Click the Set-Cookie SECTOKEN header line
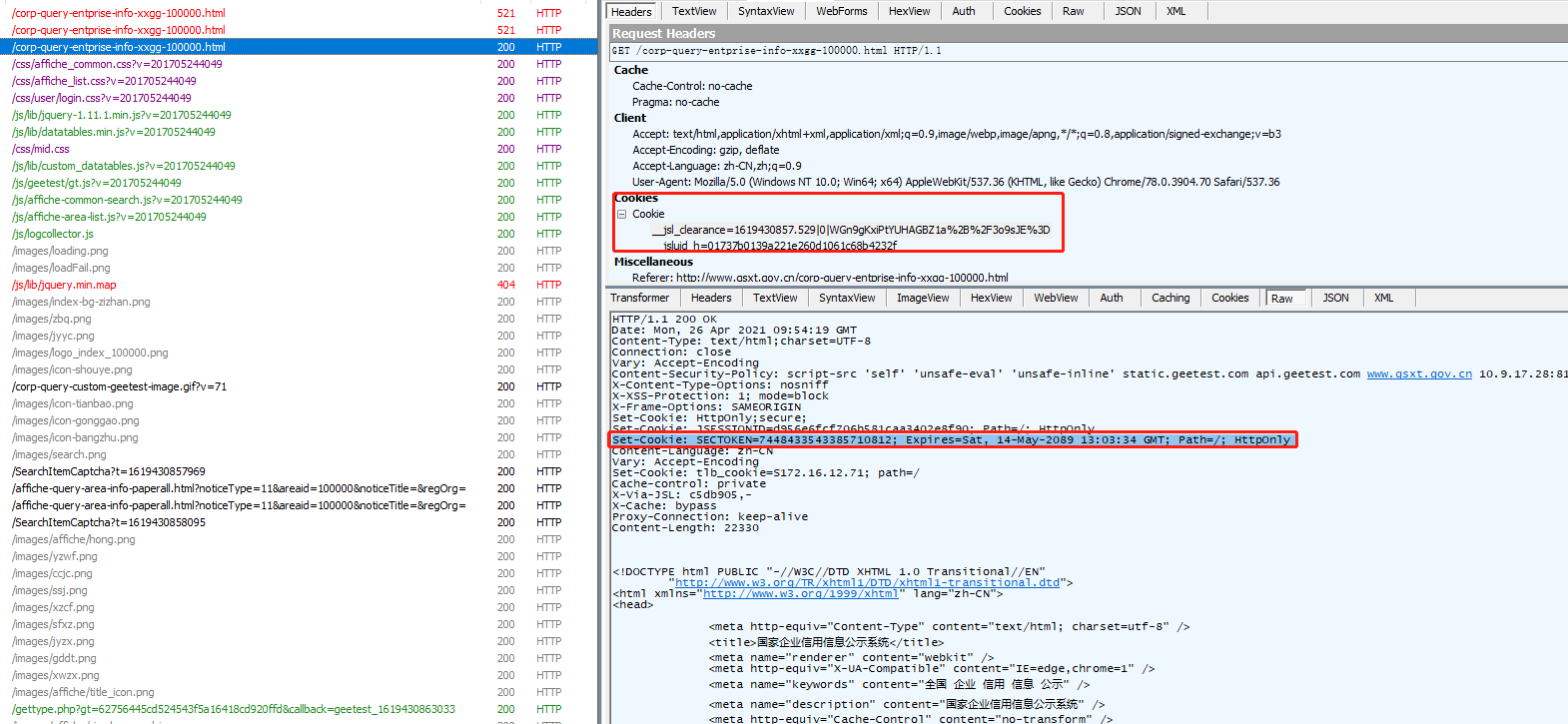The width and height of the screenshot is (1568, 724). (x=952, y=439)
